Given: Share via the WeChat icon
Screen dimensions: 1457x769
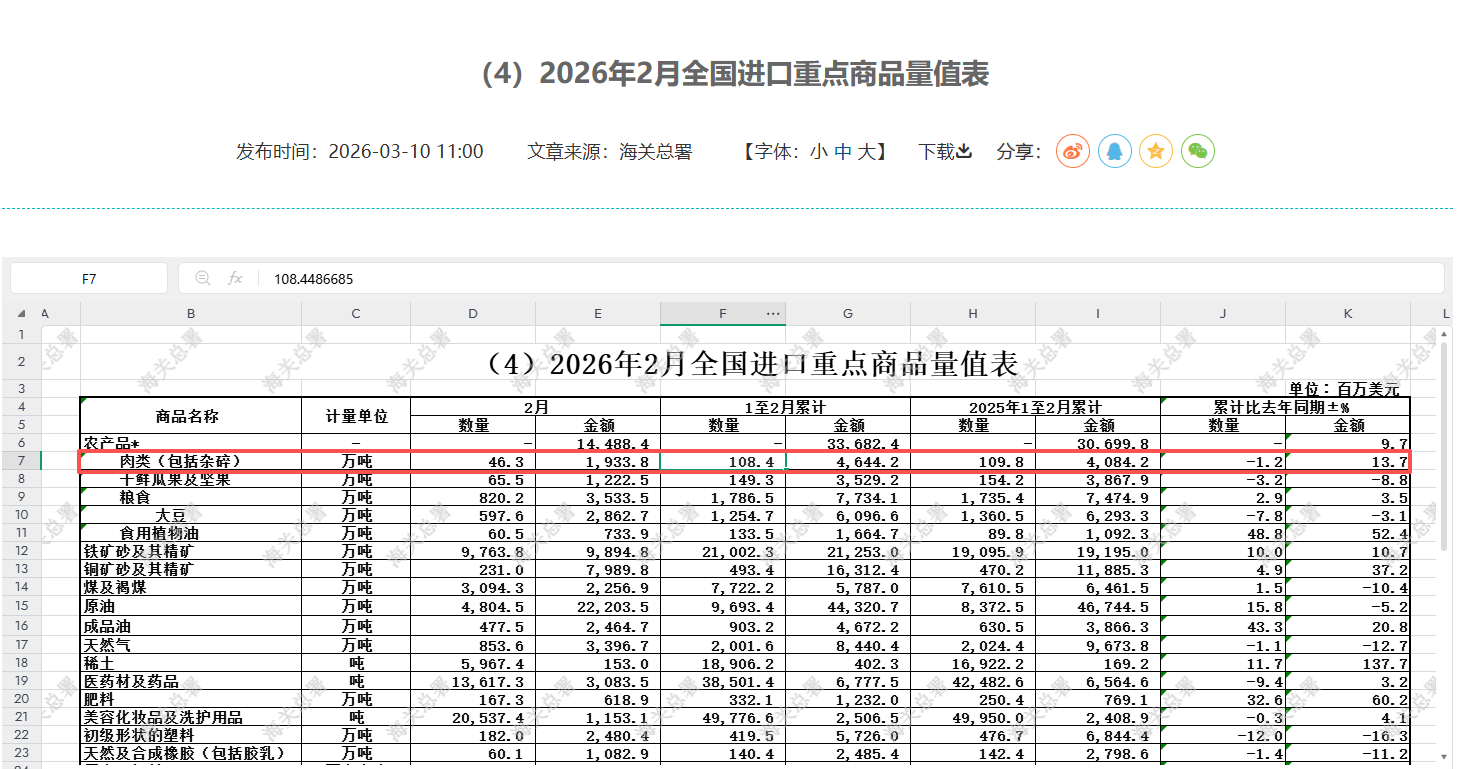Looking at the screenshot, I should [x=1198, y=151].
